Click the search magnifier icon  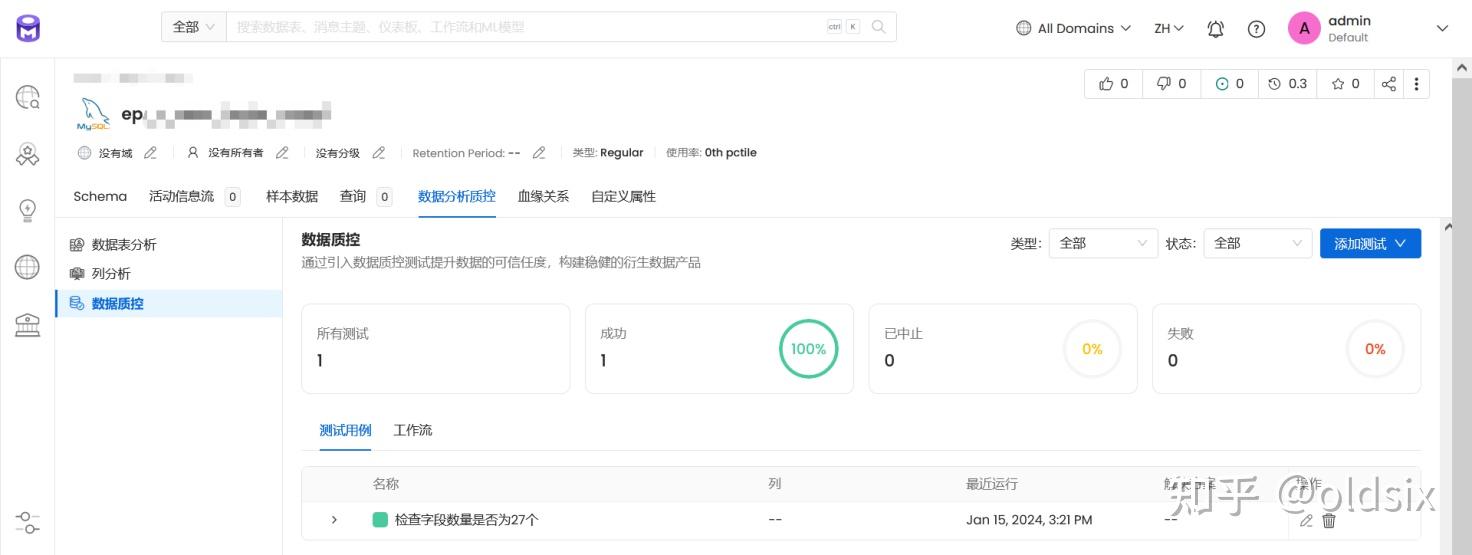click(879, 27)
